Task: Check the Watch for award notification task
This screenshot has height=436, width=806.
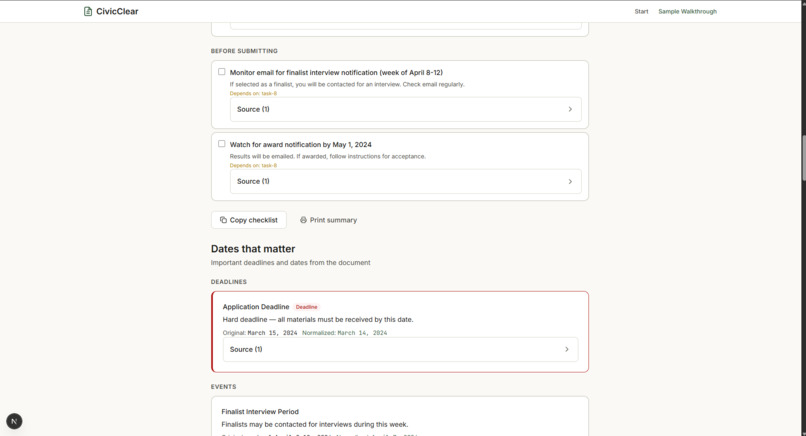Action: (x=222, y=144)
